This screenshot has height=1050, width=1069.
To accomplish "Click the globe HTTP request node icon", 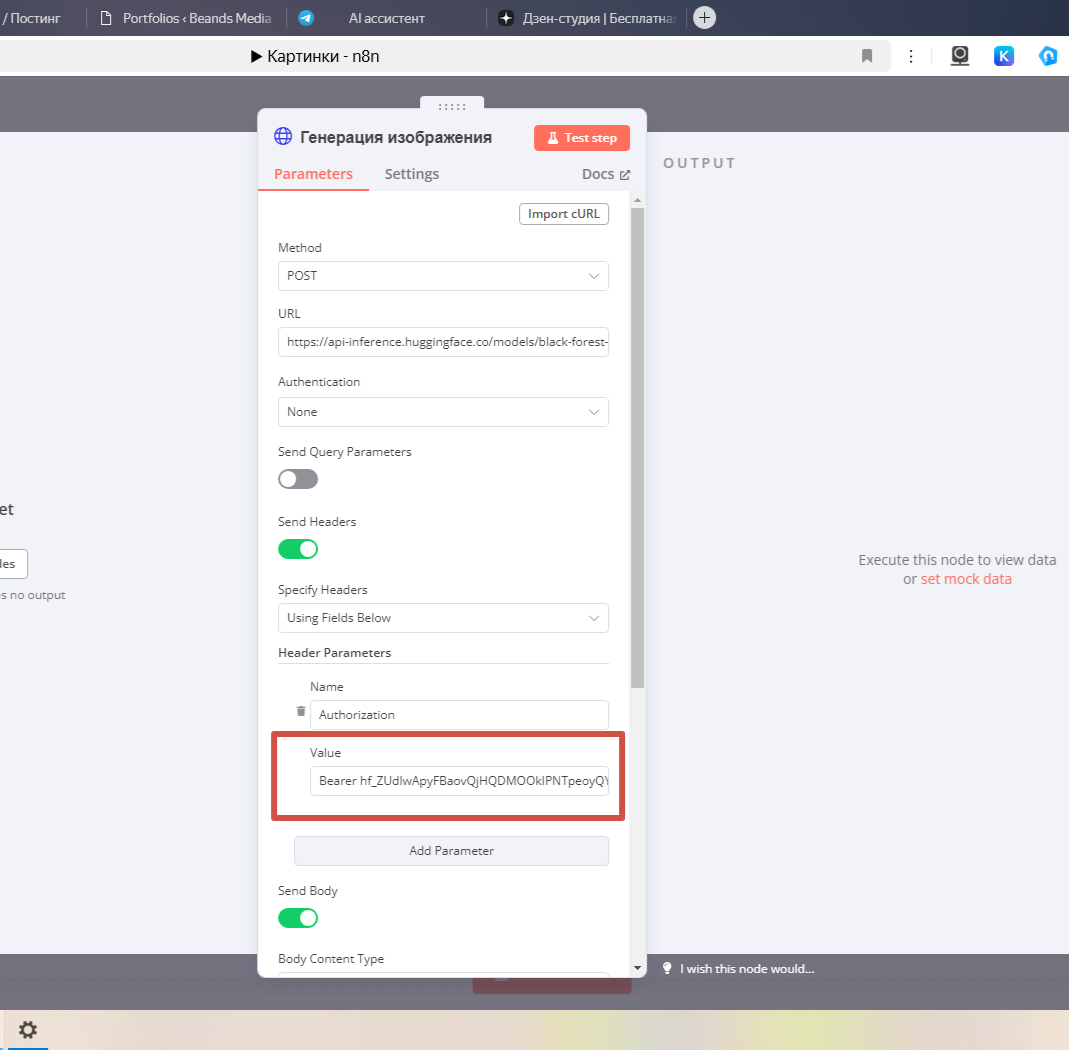I will point(283,136).
